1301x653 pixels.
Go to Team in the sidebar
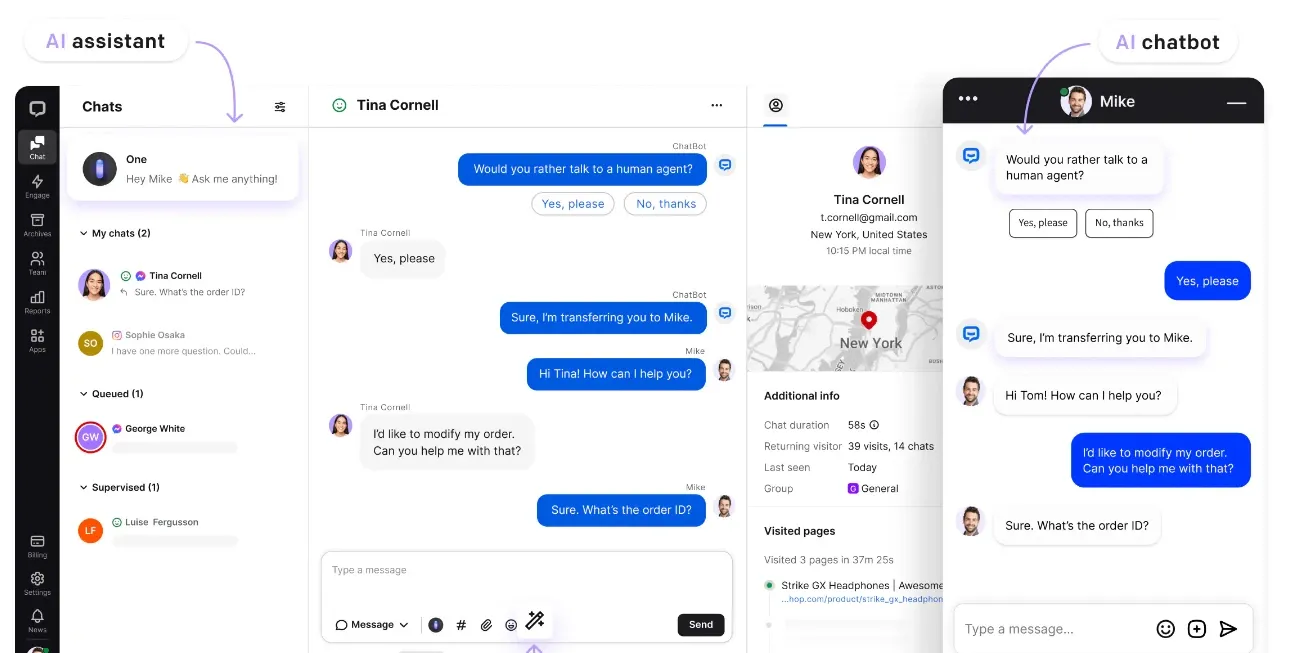pos(37,263)
